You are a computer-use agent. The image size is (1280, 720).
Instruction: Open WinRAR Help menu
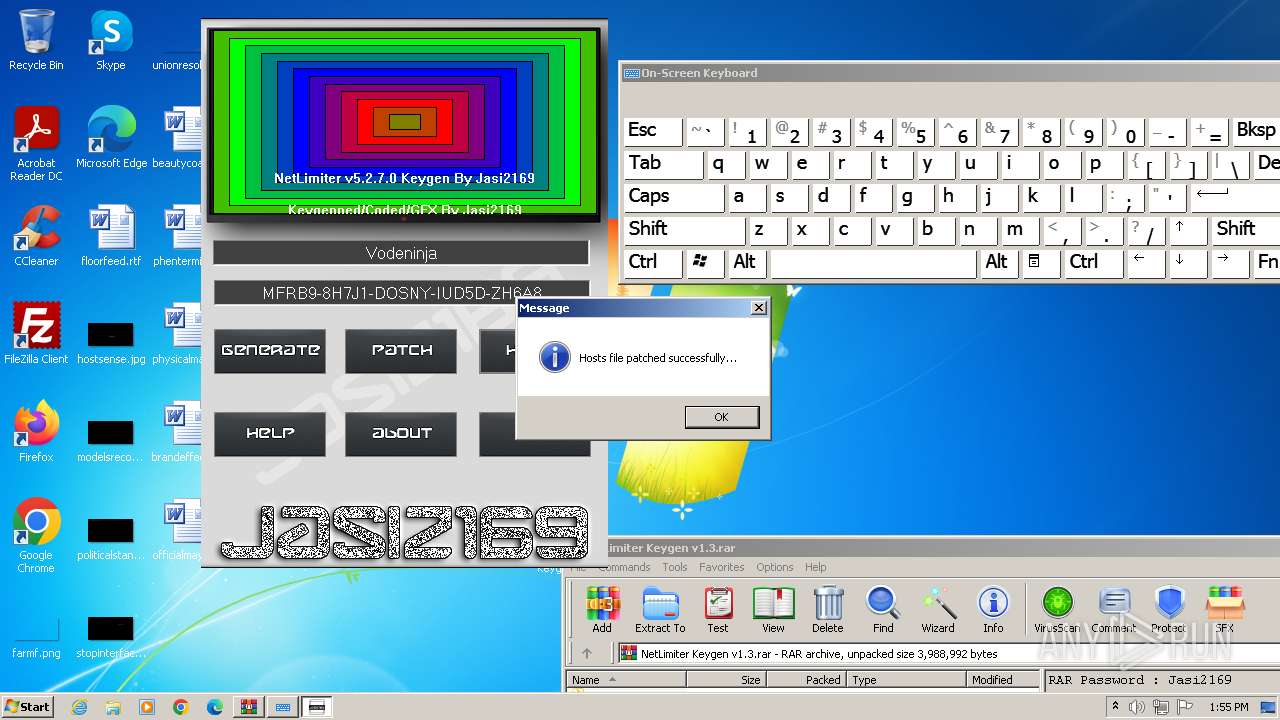[816, 567]
